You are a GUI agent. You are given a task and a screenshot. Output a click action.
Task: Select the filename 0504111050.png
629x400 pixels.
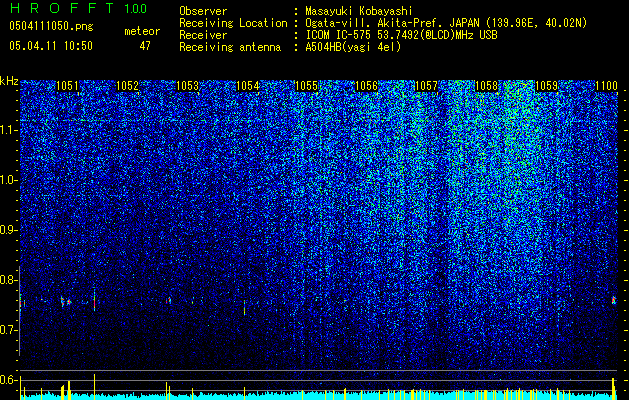point(51,26)
